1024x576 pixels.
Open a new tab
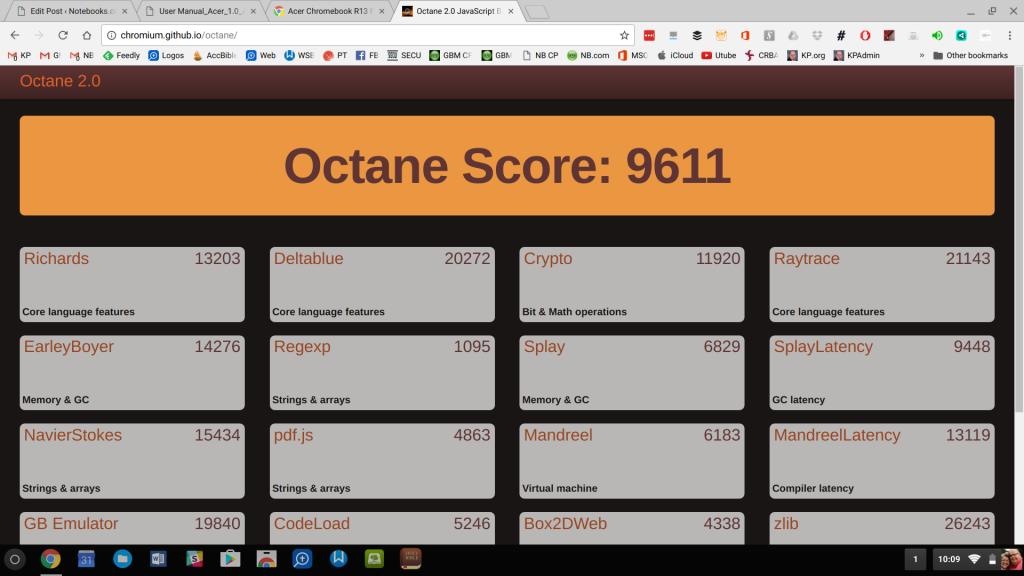tap(537, 12)
